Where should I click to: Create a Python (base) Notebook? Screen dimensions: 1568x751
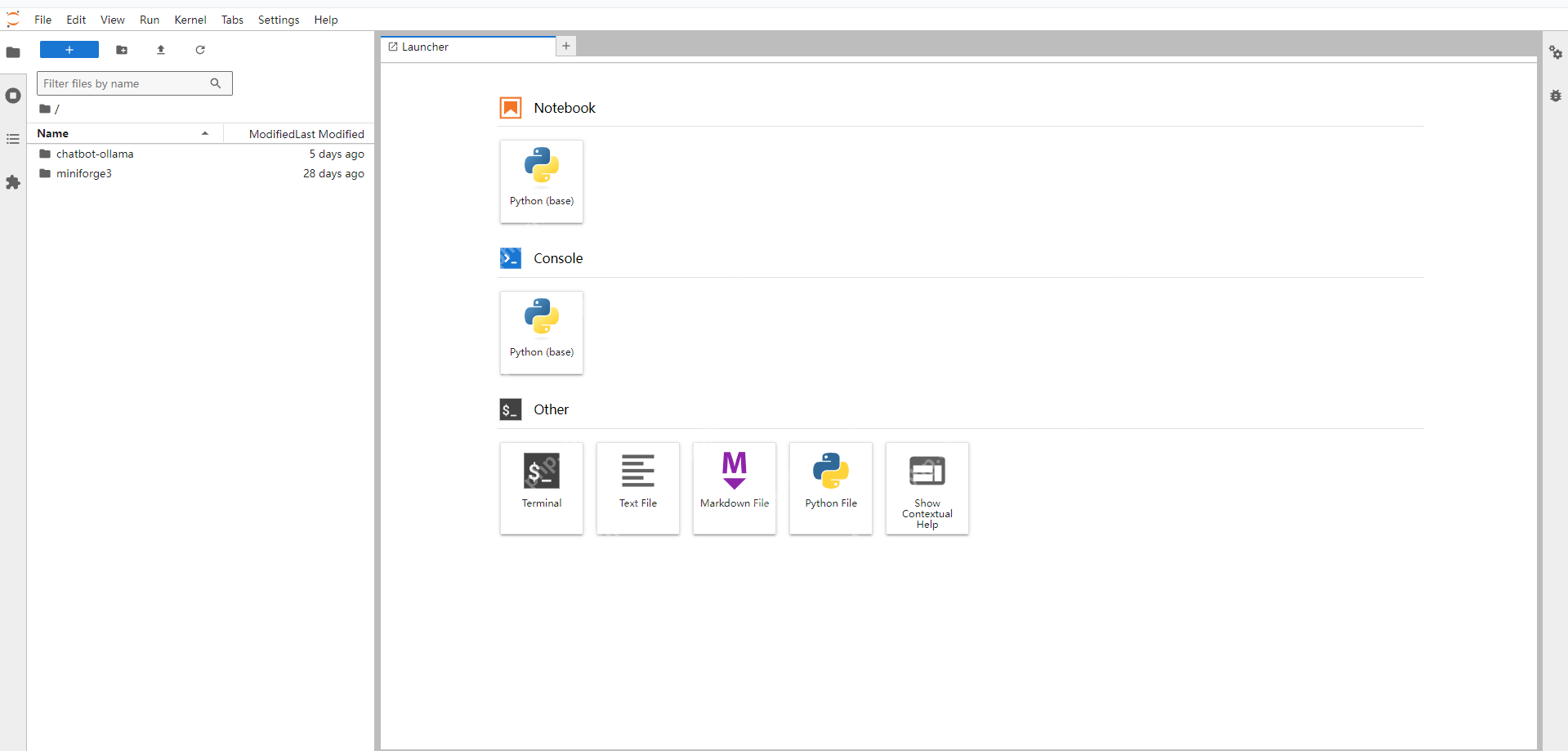pos(542,181)
